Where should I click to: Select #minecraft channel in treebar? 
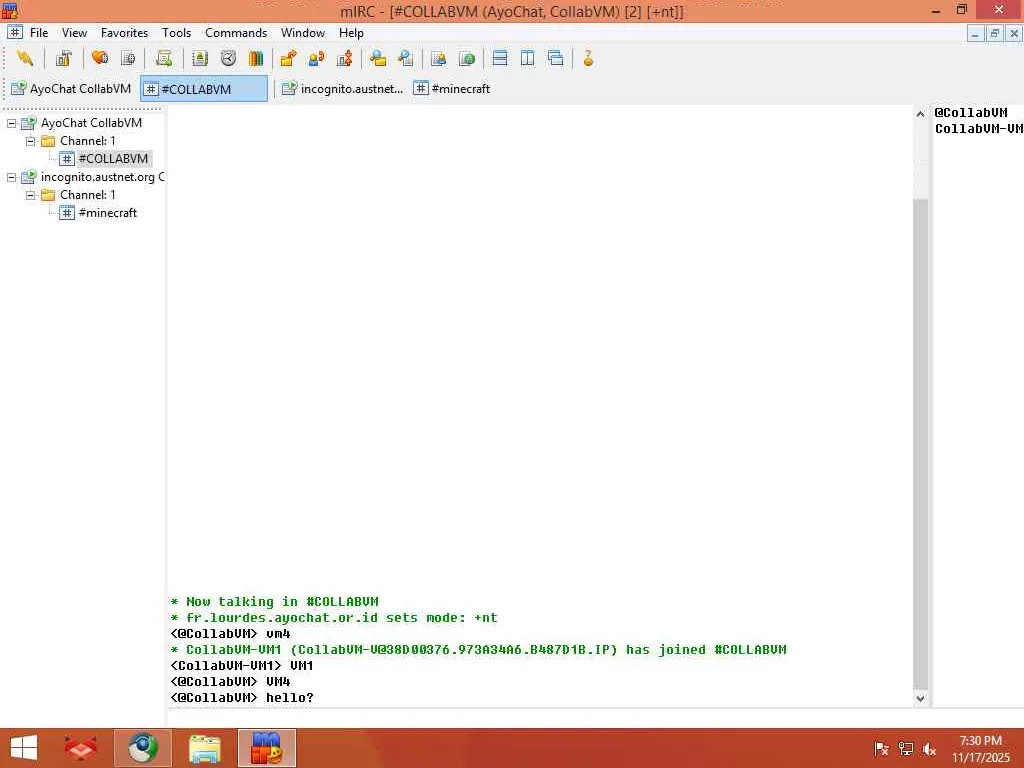(x=107, y=213)
